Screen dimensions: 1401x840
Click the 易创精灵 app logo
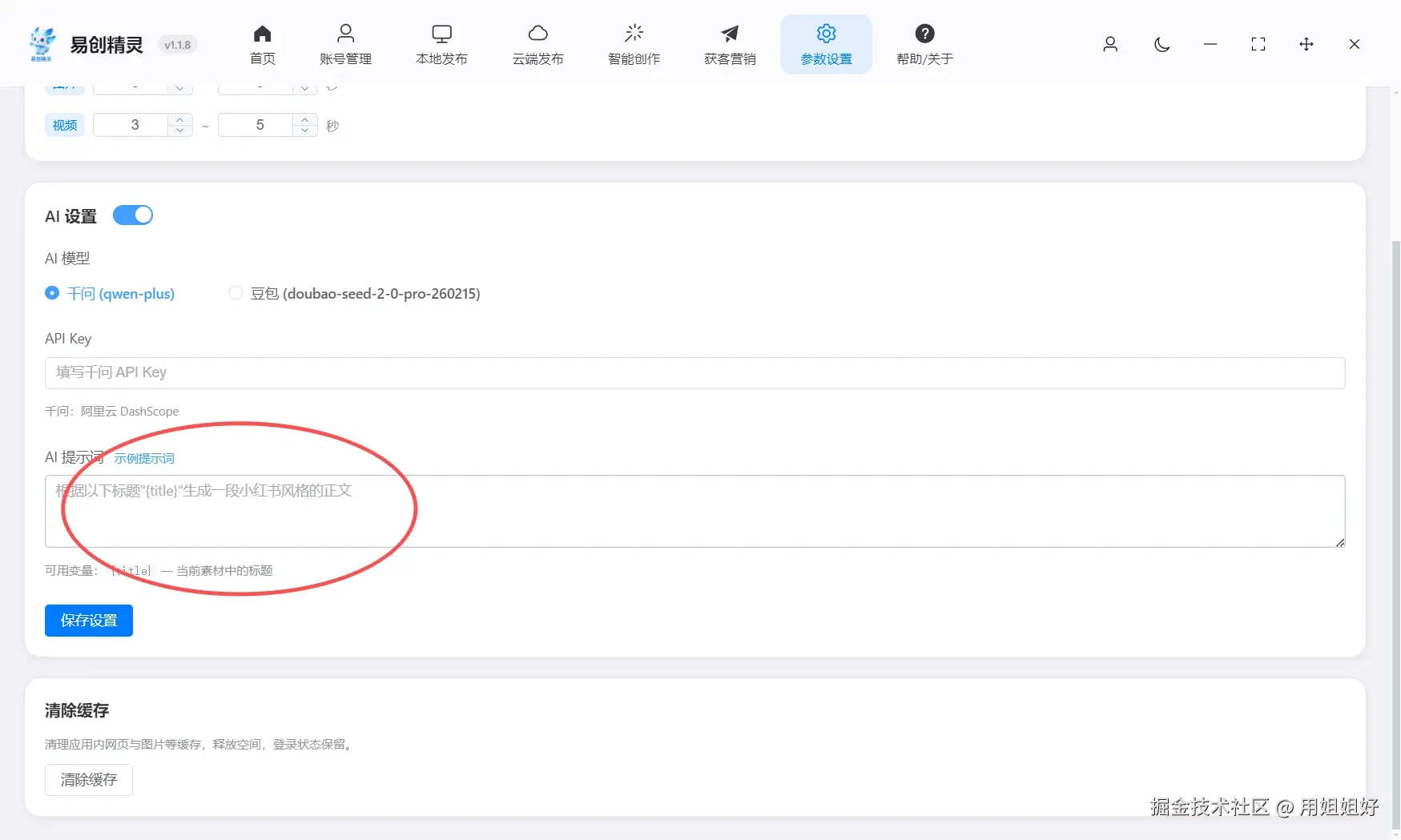[x=42, y=44]
